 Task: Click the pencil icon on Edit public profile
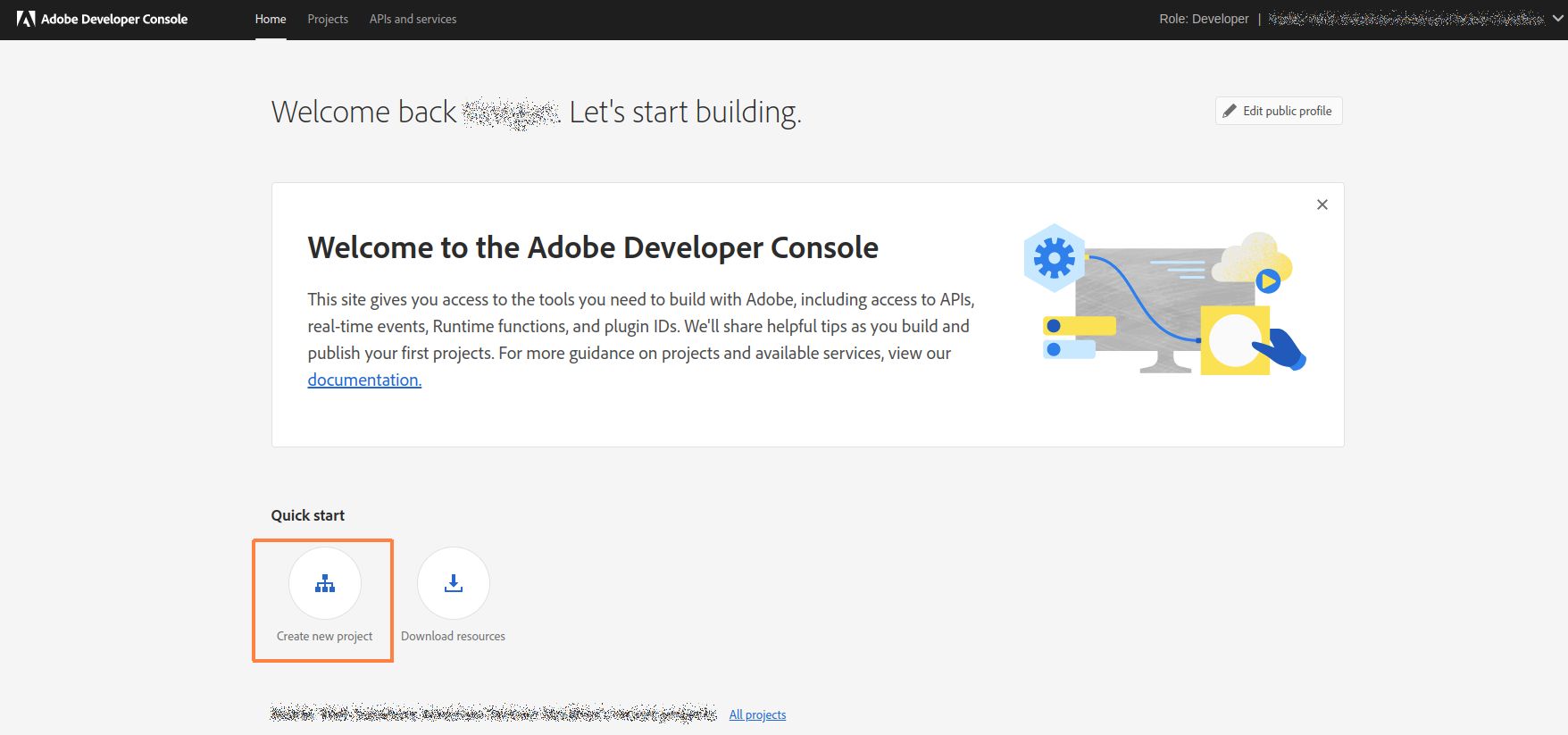pos(1230,111)
